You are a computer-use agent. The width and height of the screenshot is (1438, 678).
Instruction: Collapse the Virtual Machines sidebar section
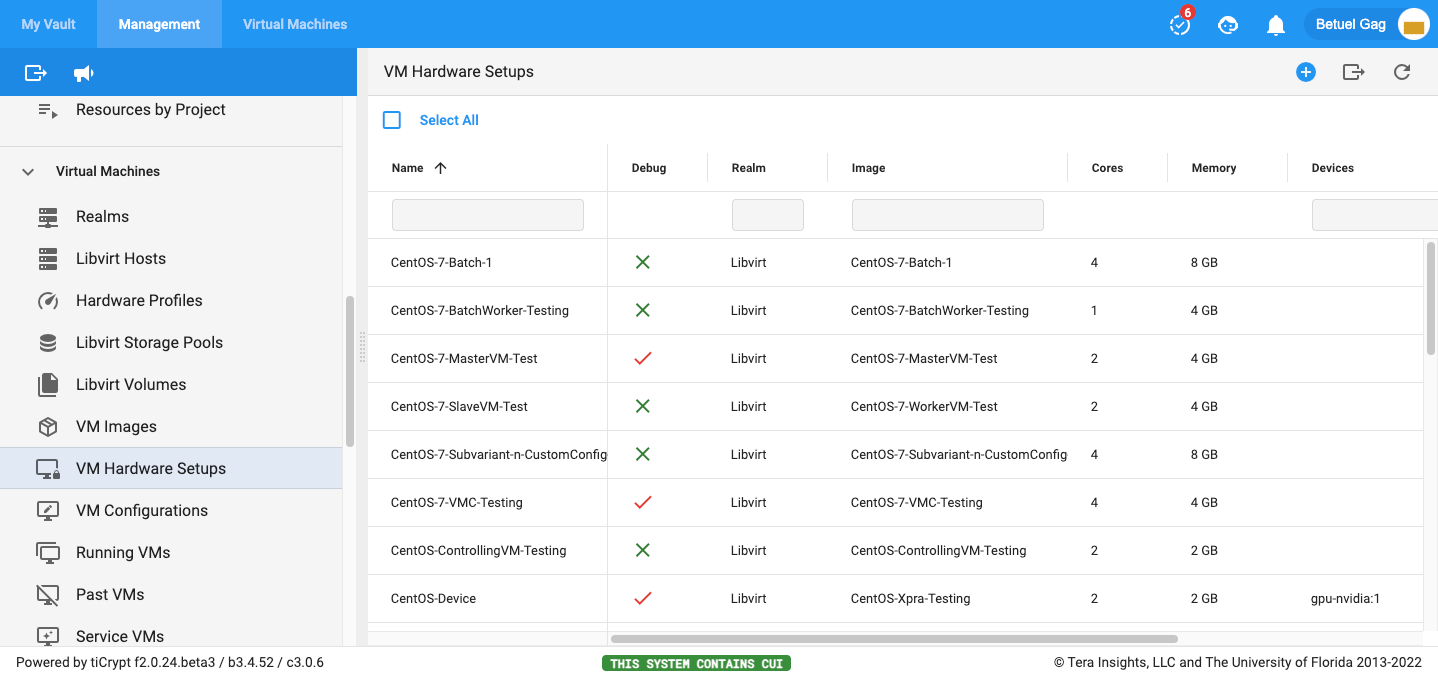click(x=28, y=172)
